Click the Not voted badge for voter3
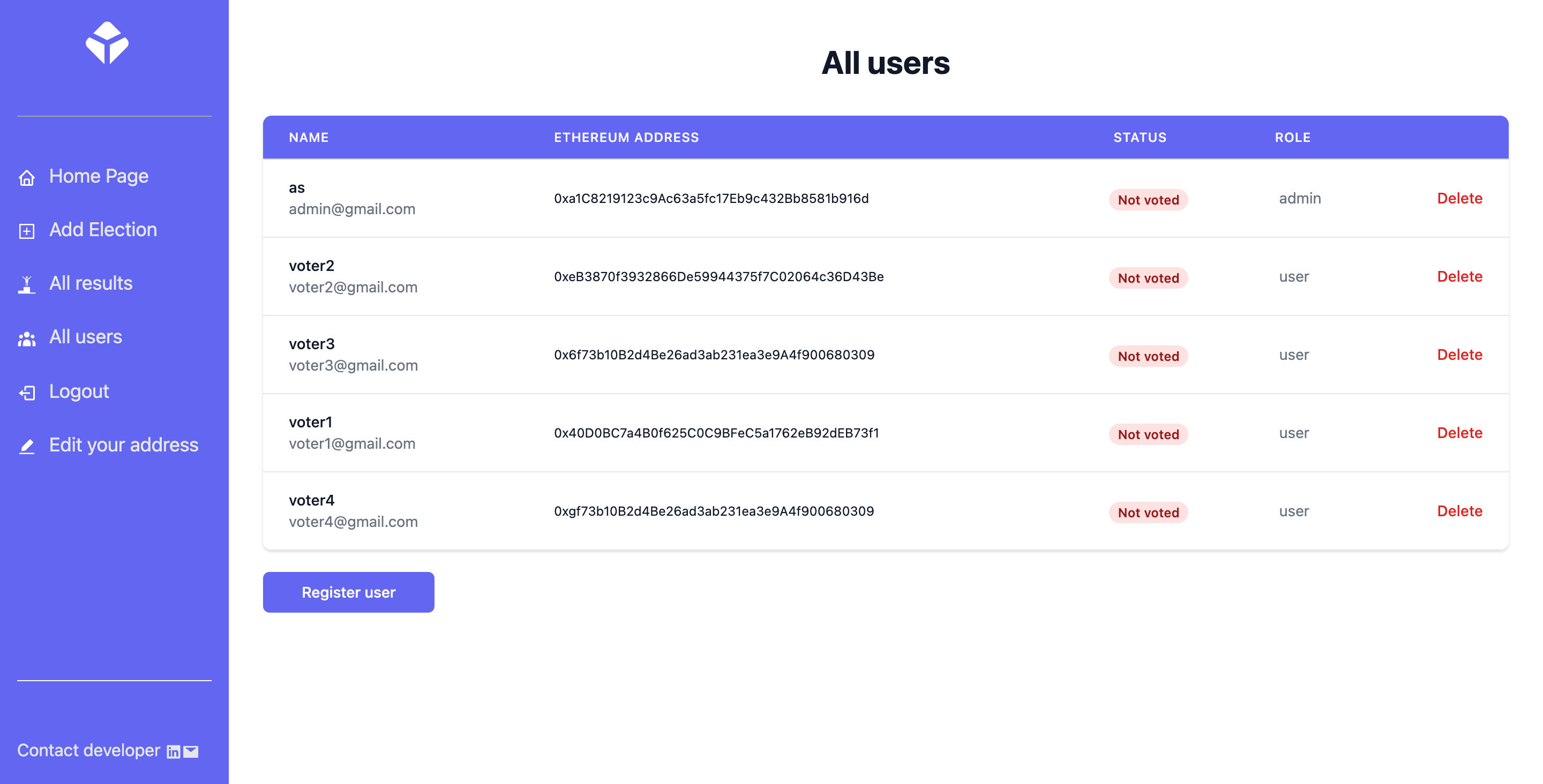 click(1148, 356)
